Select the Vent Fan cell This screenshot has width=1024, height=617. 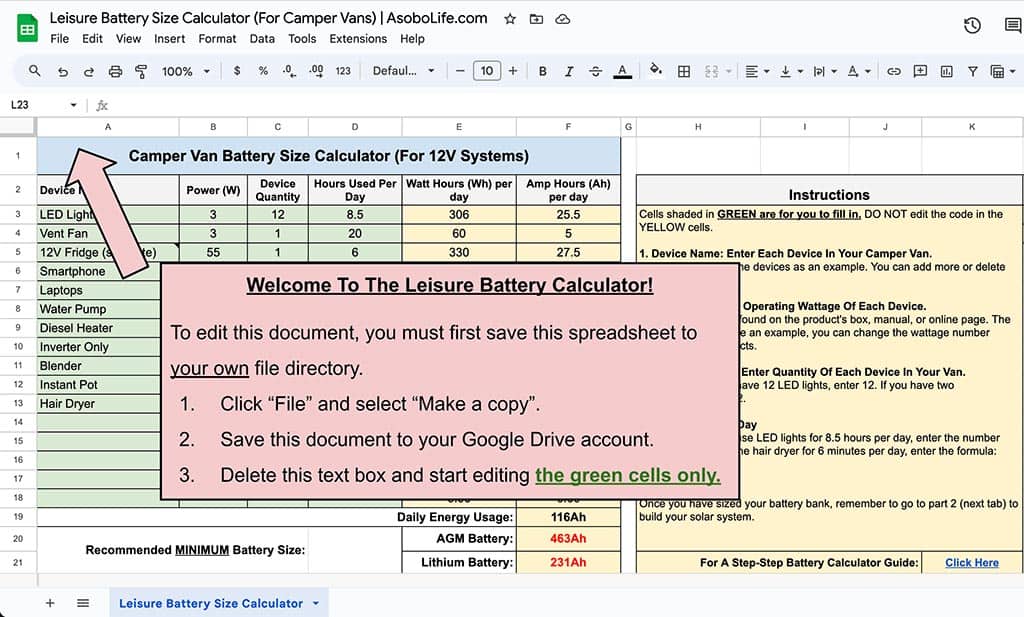[108, 233]
